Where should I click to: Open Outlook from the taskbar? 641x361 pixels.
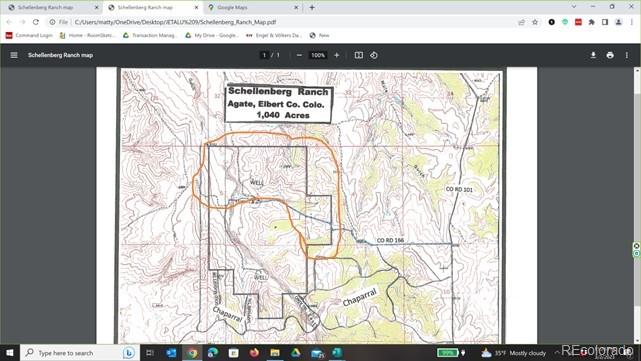(x=171, y=353)
